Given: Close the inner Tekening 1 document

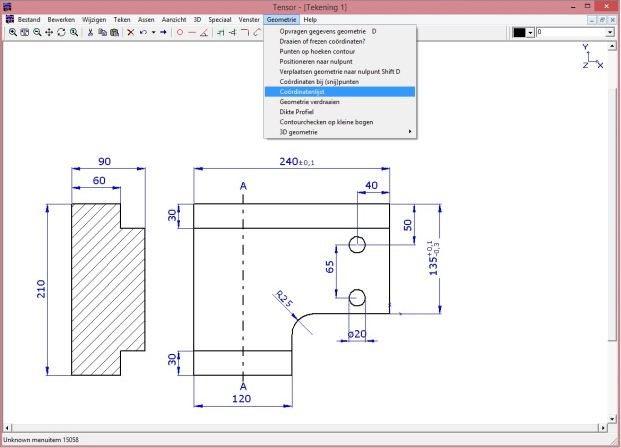Looking at the screenshot, I should [x=613, y=20].
